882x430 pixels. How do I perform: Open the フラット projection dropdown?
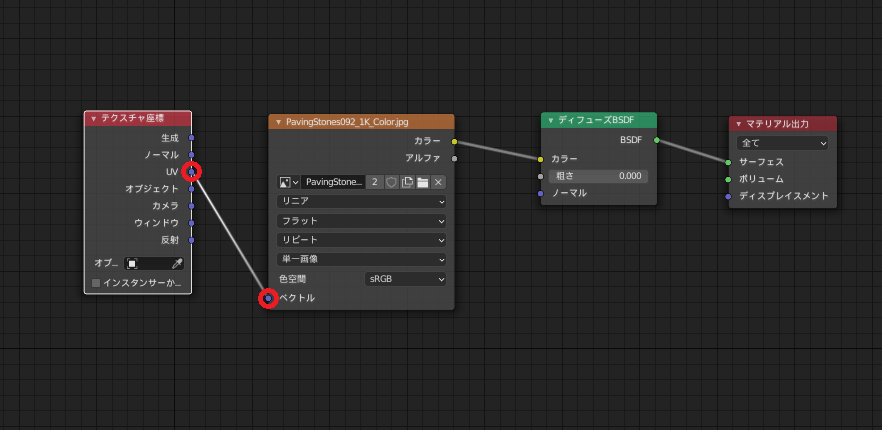[x=361, y=221]
